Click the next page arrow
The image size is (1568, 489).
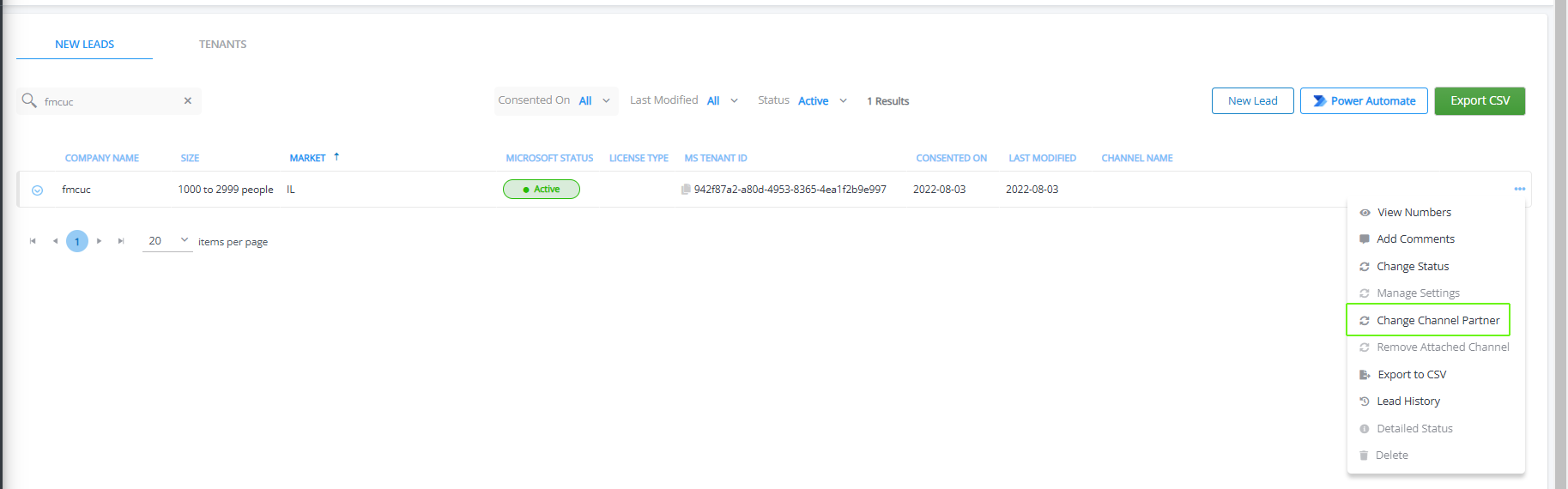click(x=100, y=241)
